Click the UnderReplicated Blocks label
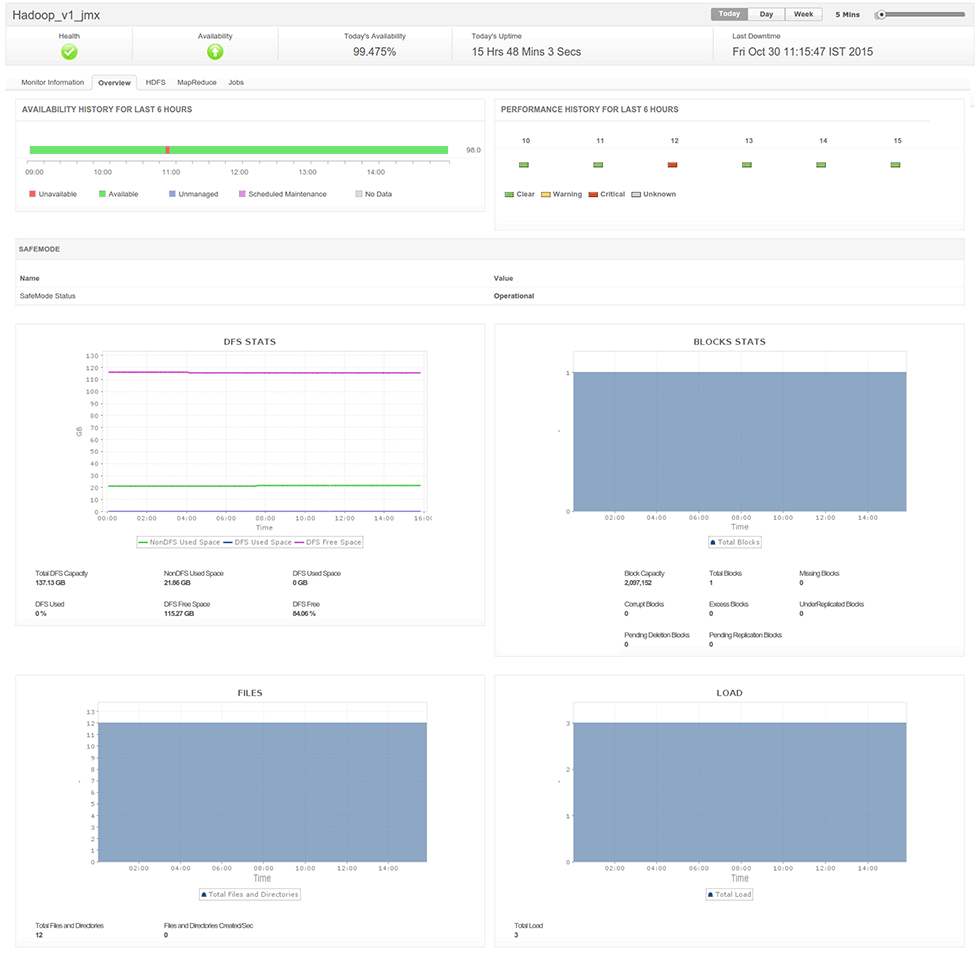Image resolution: width=980 pixels, height=955 pixels. [831, 604]
